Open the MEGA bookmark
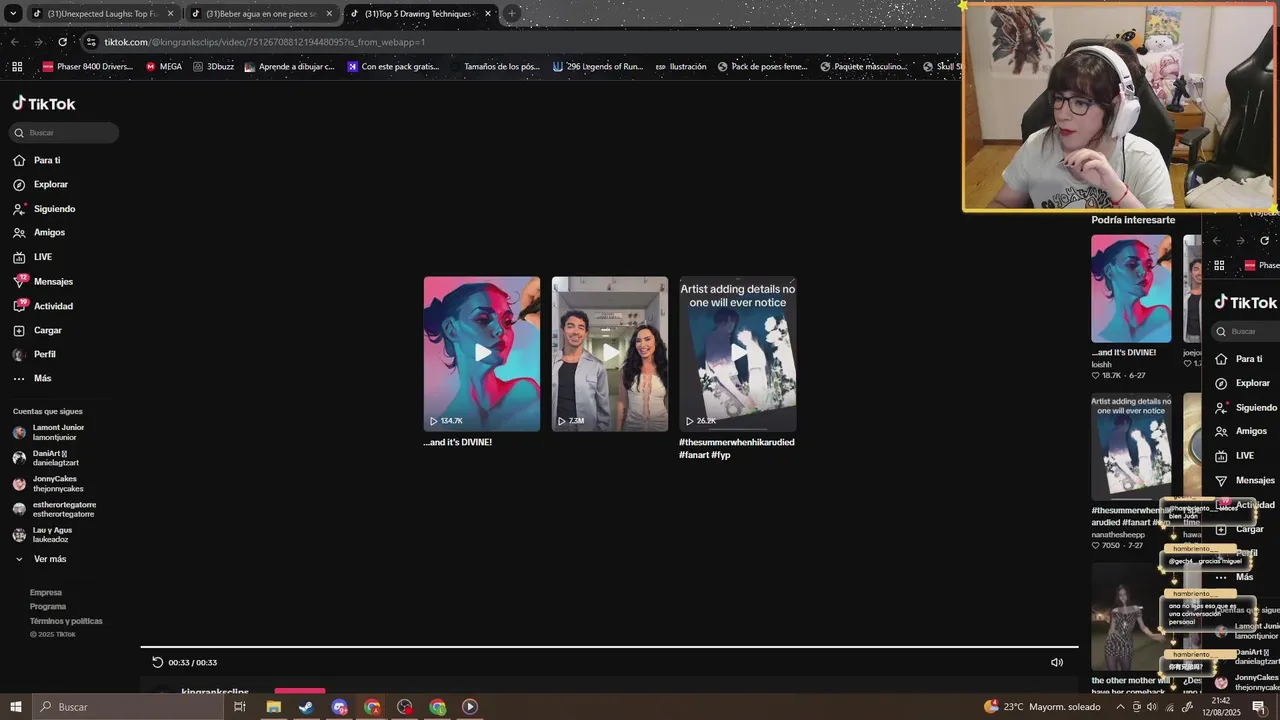This screenshot has width=1280, height=720. (x=164, y=67)
